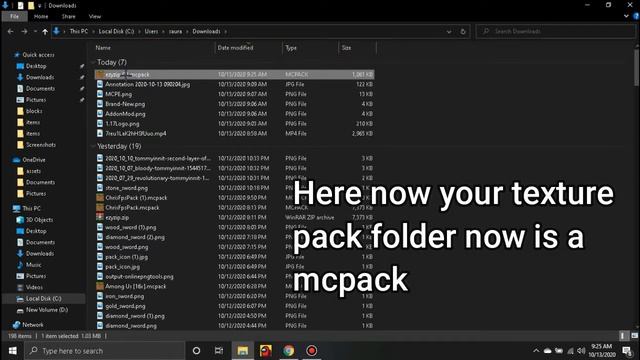Go forward with the forward arrow
This screenshot has height=360, width=640.
point(24,31)
